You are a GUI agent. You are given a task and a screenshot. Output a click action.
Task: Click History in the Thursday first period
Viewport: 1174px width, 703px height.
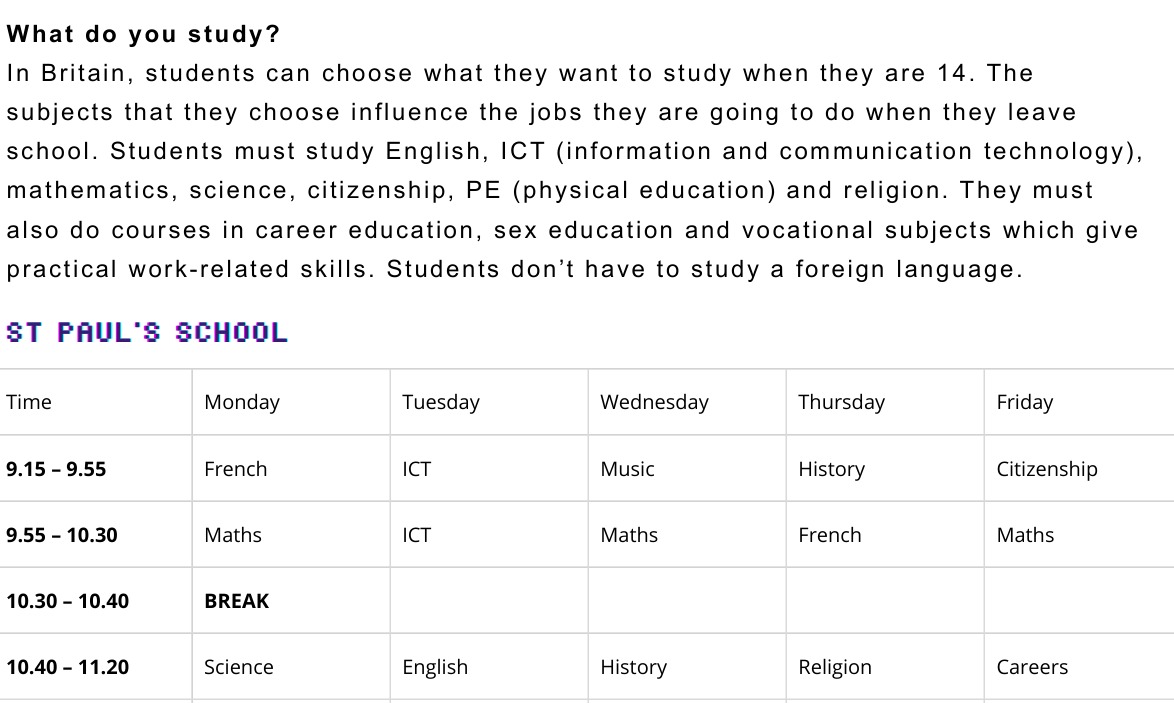832,469
